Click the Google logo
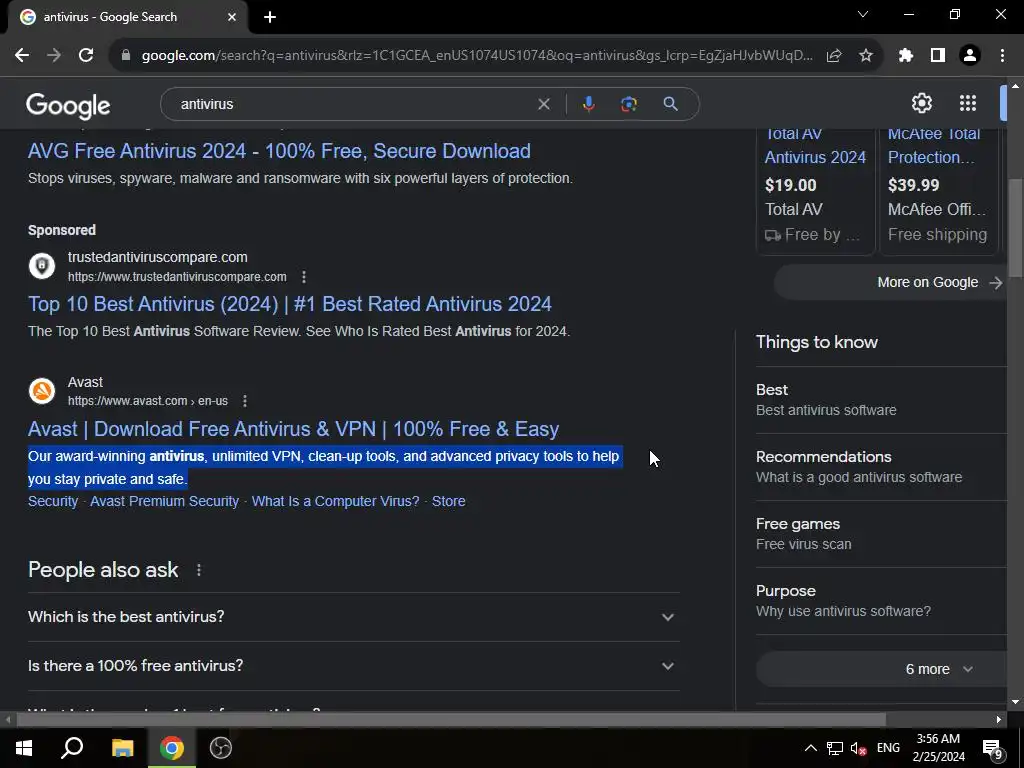 click(x=68, y=105)
